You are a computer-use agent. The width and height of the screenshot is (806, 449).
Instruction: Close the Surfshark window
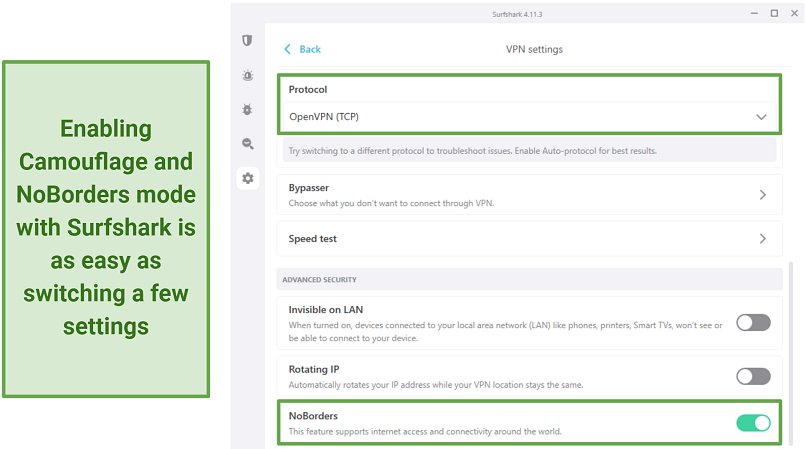point(794,13)
